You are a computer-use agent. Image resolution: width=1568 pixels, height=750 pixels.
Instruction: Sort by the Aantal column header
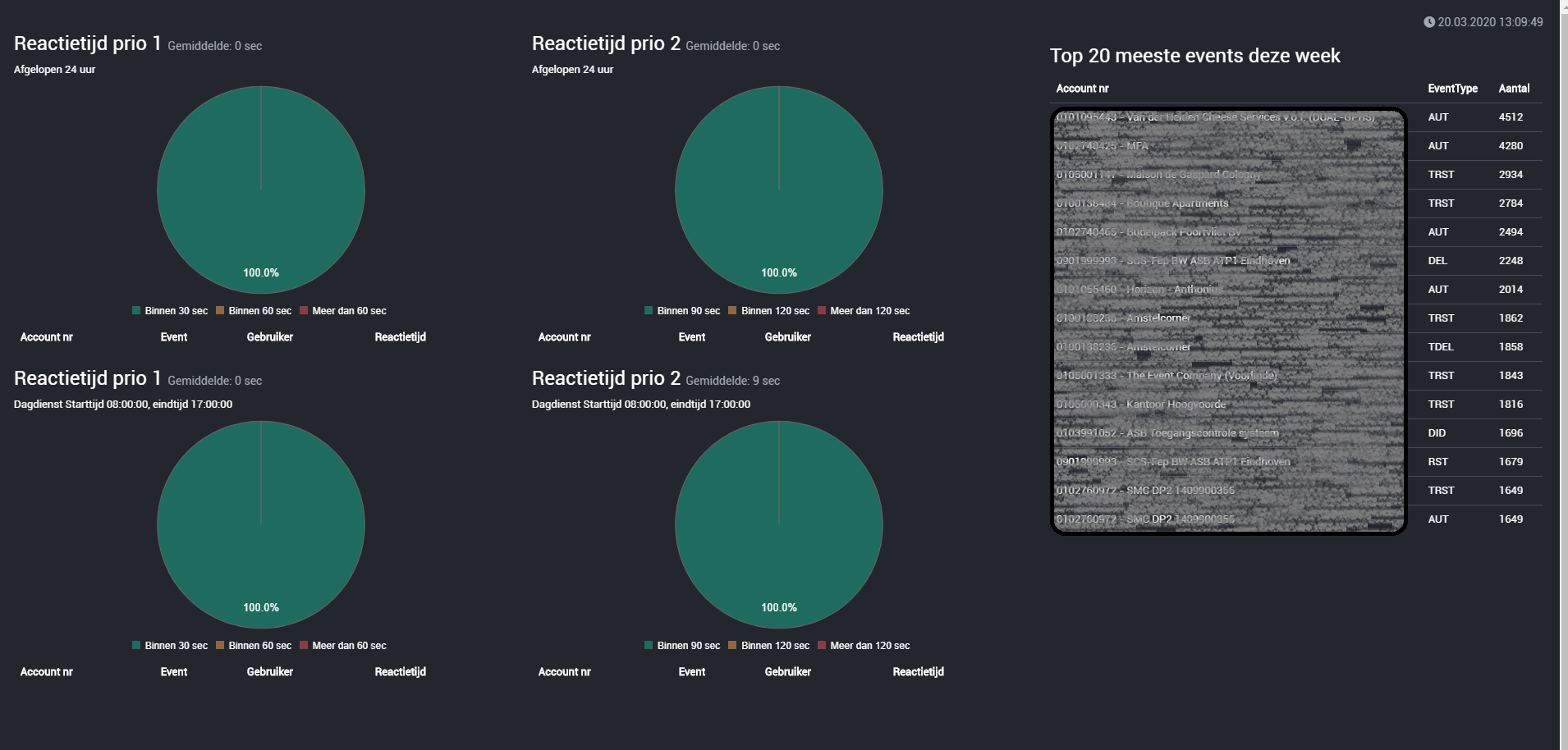coord(1513,89)
